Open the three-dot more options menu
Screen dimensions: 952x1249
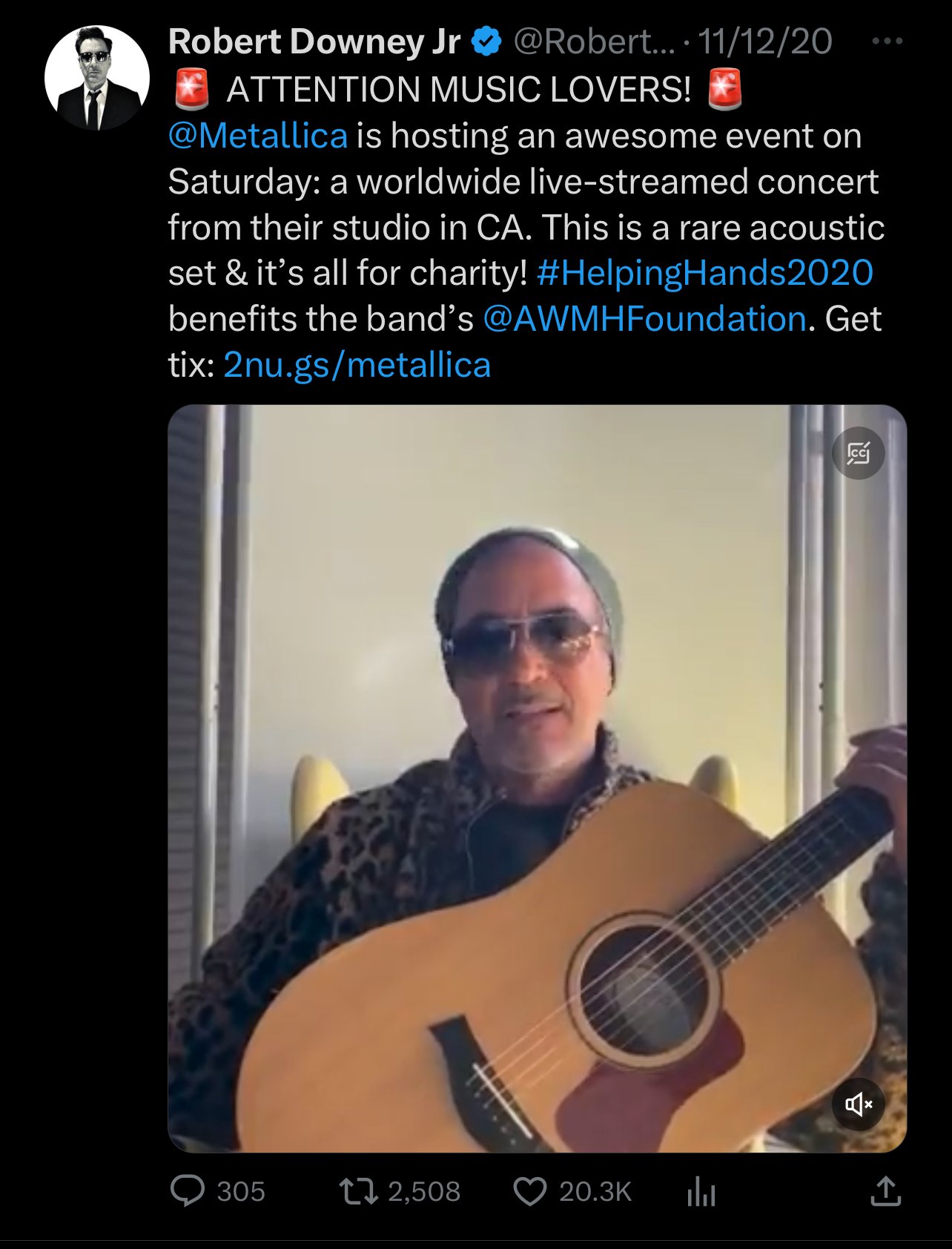[x=887, y=42]
